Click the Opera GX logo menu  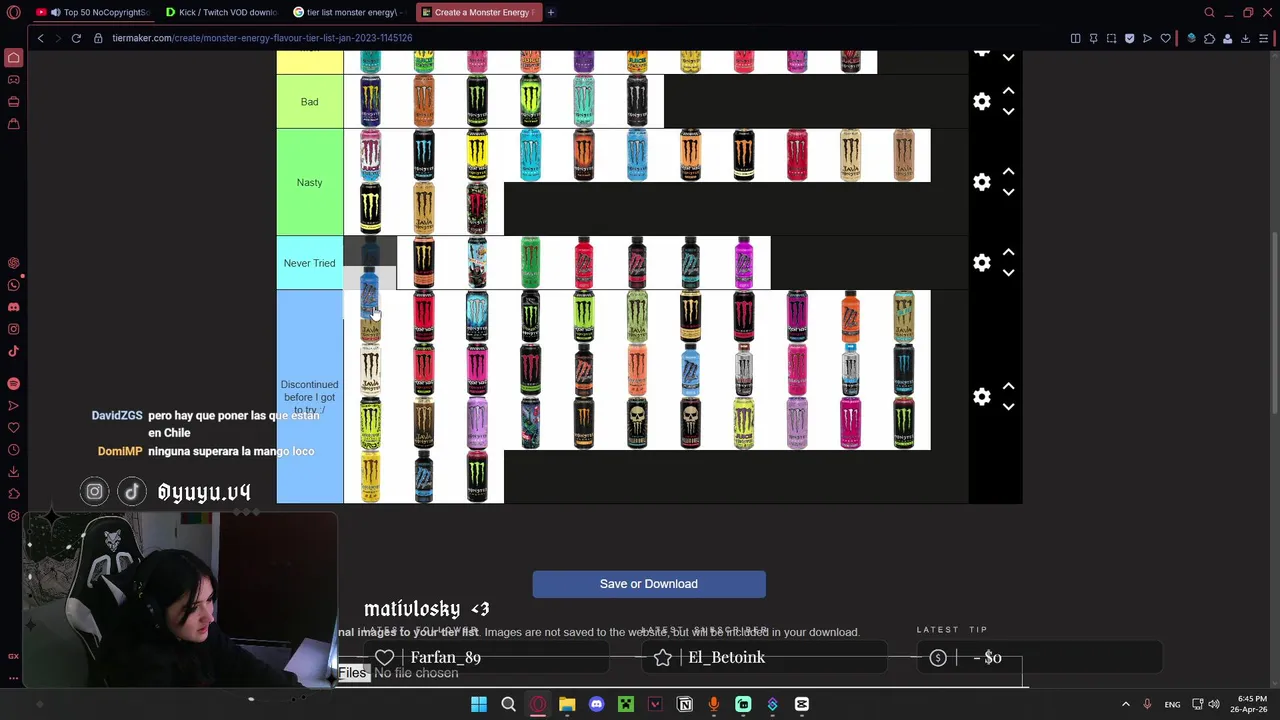(x=13, y=12)
